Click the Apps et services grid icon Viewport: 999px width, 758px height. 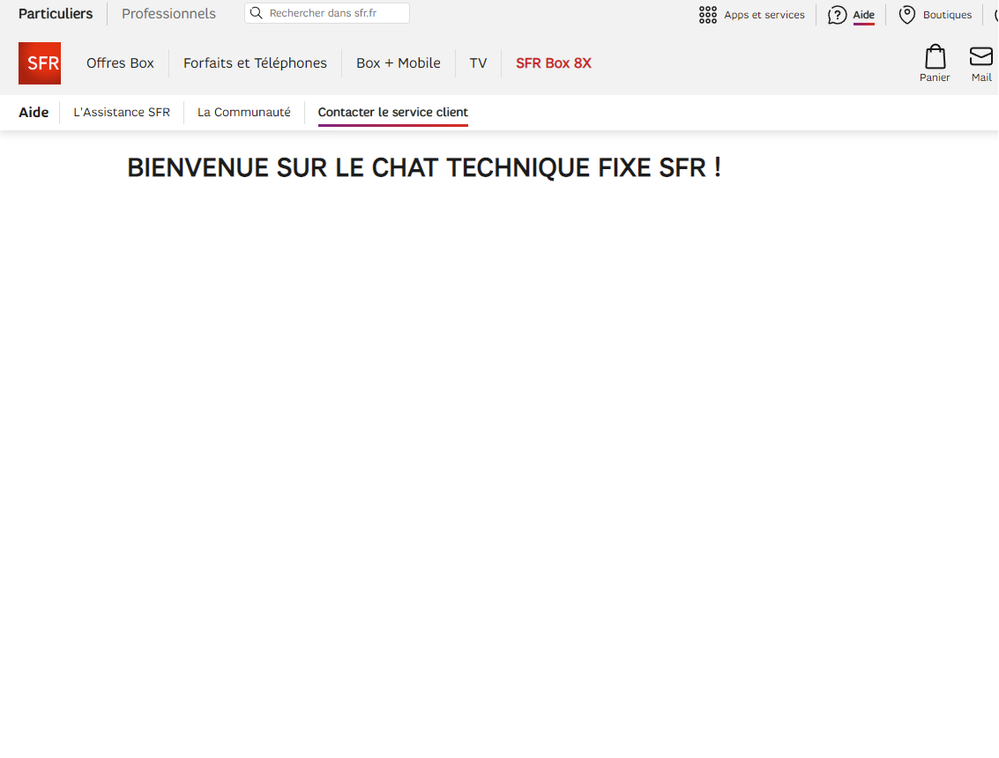[x=707, y=14]
